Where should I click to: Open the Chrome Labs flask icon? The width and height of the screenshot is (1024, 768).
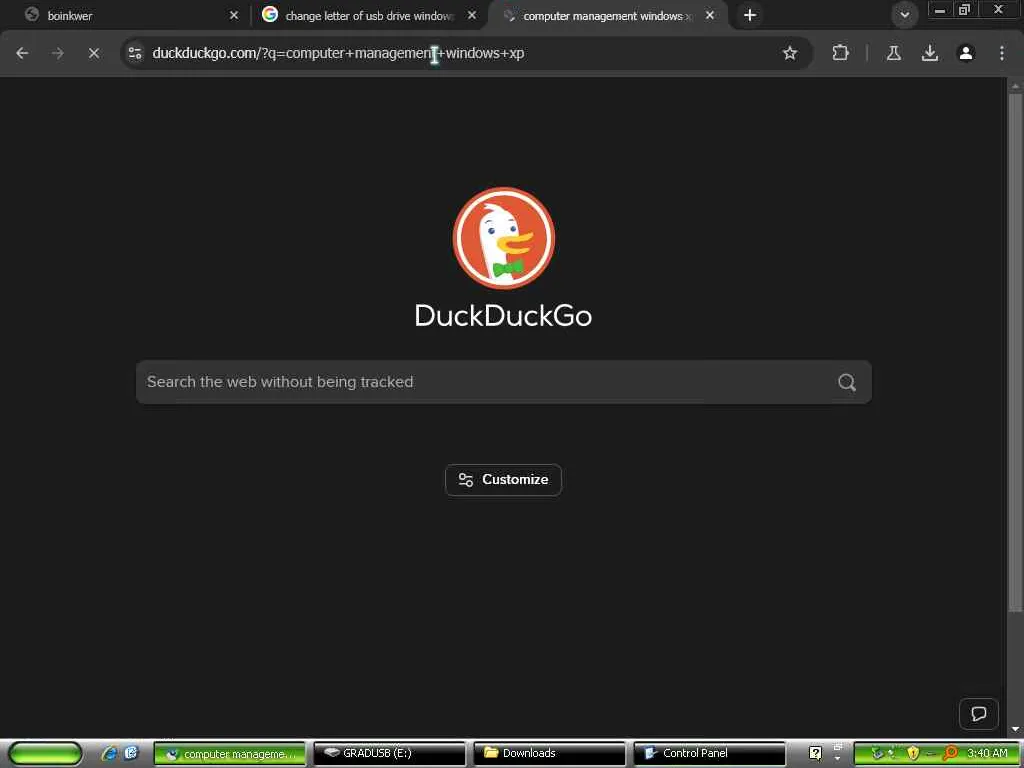click(x=894, y=53)
